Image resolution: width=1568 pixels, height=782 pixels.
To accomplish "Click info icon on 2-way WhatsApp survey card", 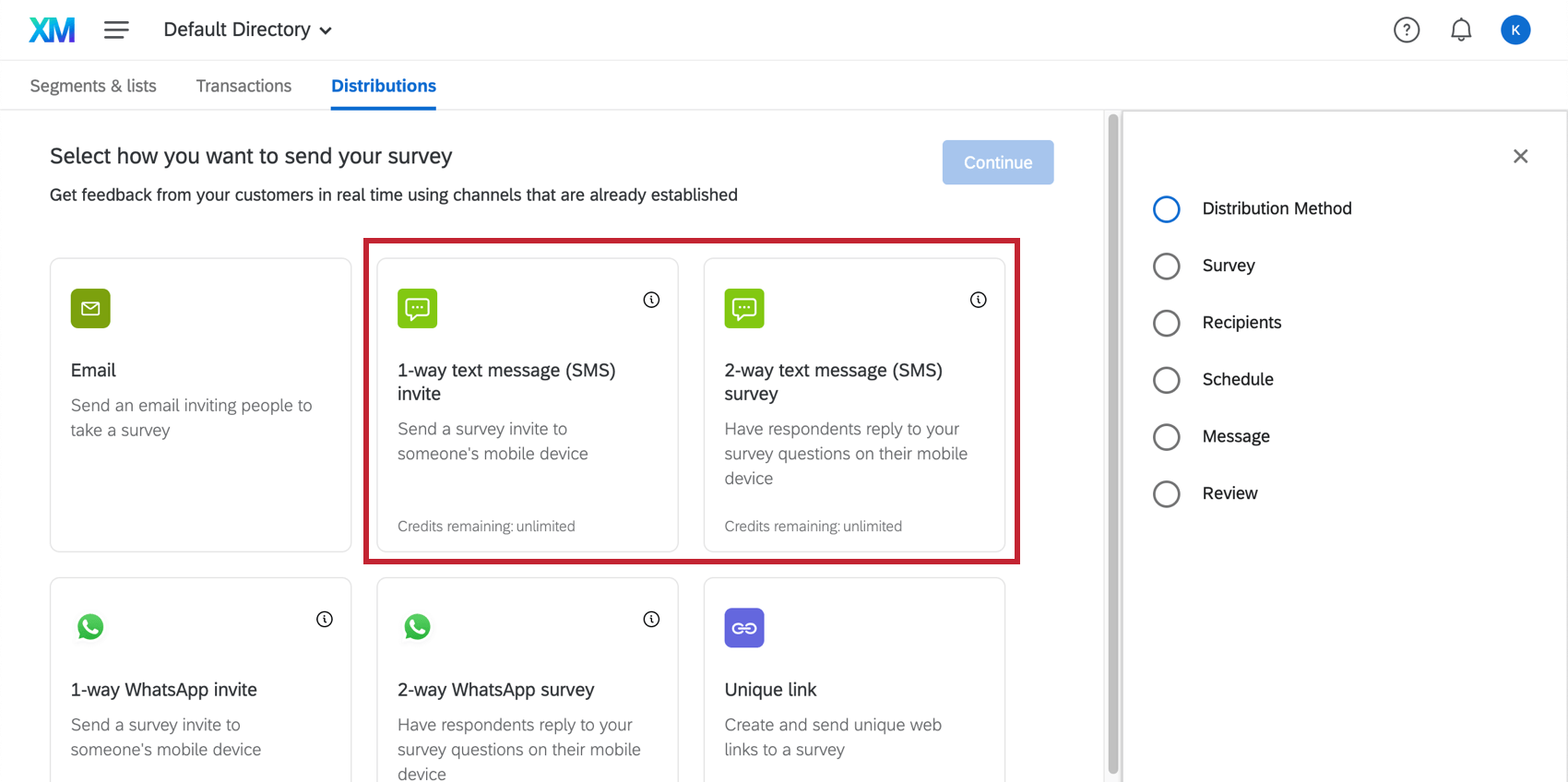I will pos(651,620).
